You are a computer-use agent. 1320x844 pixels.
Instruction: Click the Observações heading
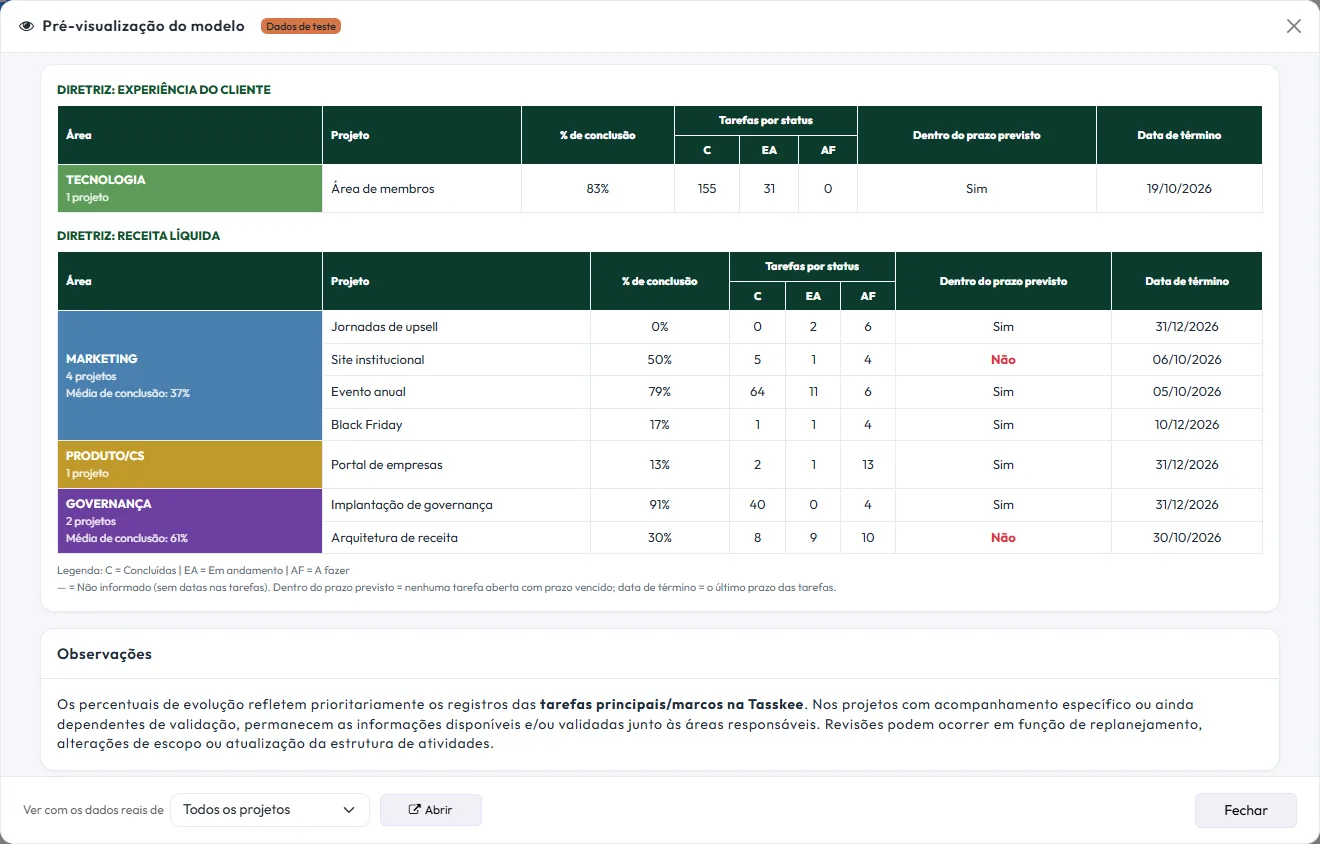coord(105,654)
